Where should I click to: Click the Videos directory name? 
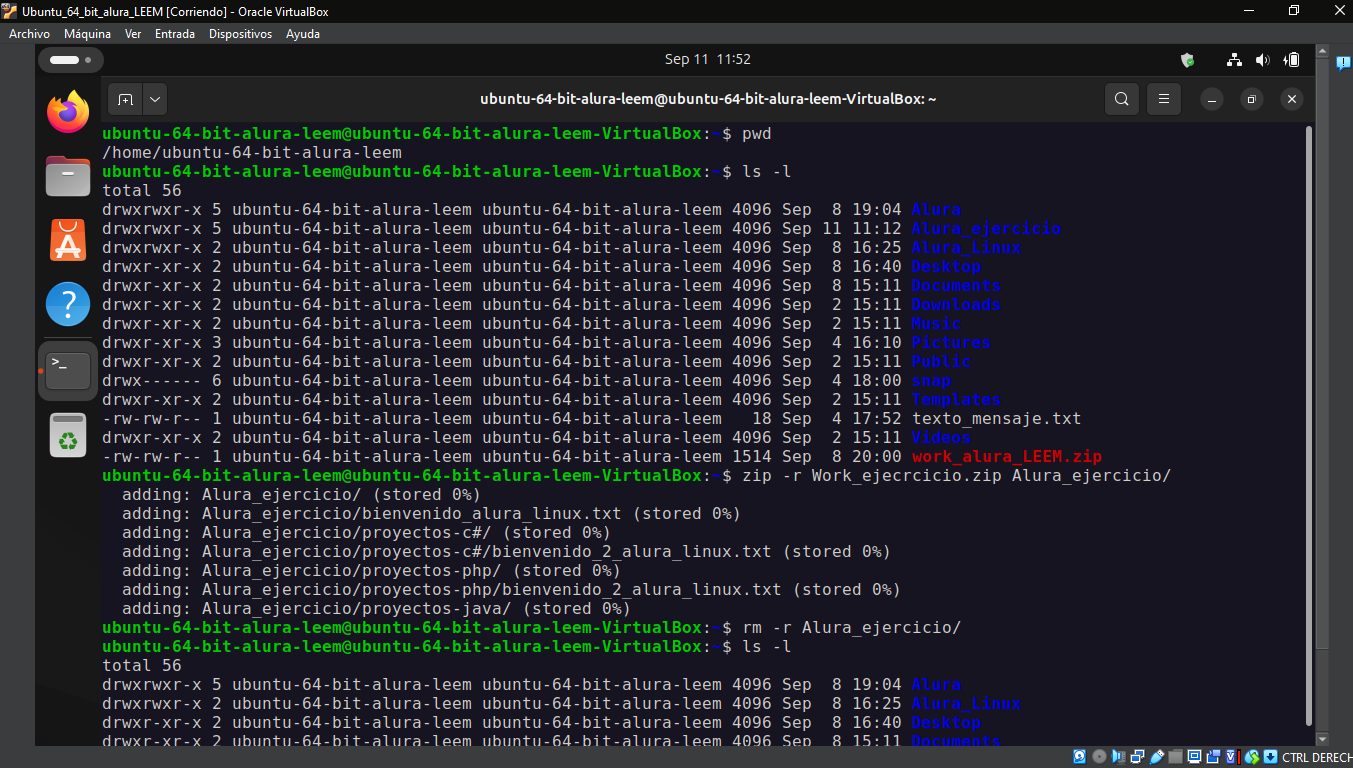[941, 438]
